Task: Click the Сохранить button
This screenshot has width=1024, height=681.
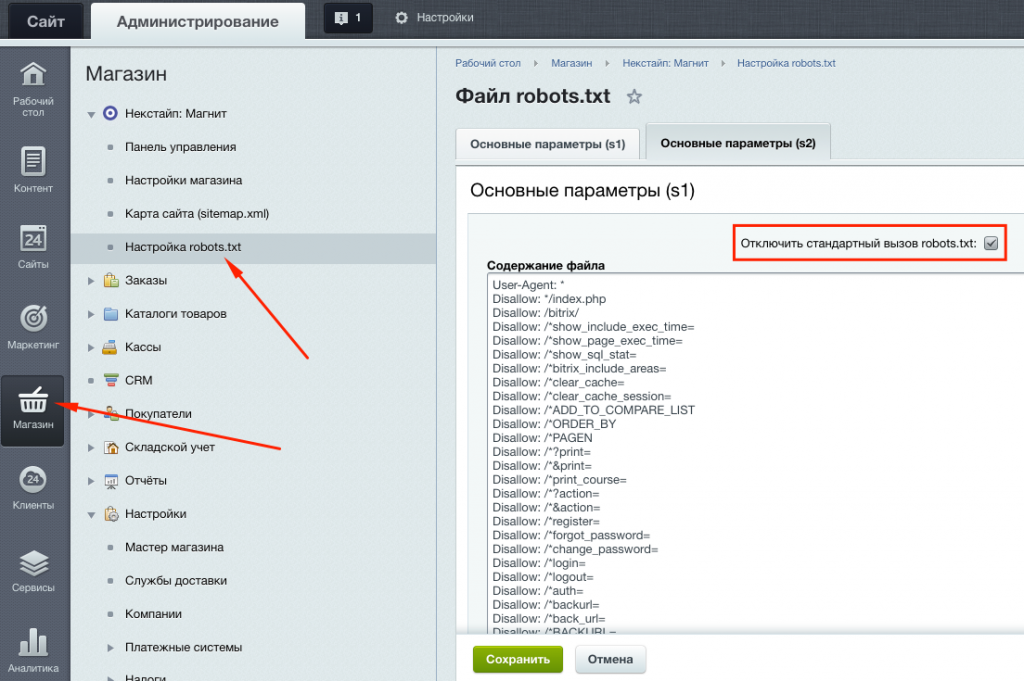Action: 517,659
